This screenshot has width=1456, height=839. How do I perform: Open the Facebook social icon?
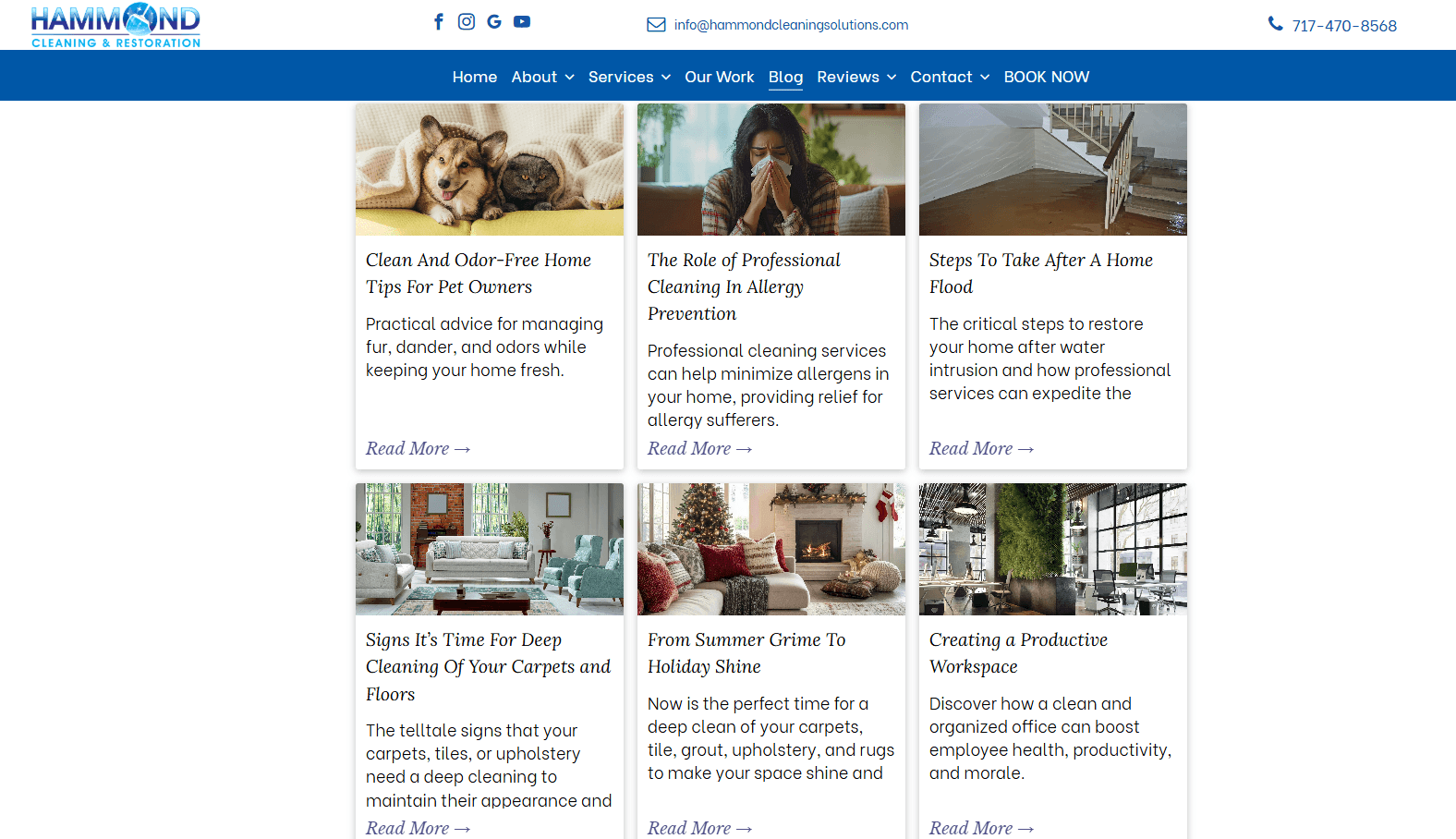(x=439, y=21)
